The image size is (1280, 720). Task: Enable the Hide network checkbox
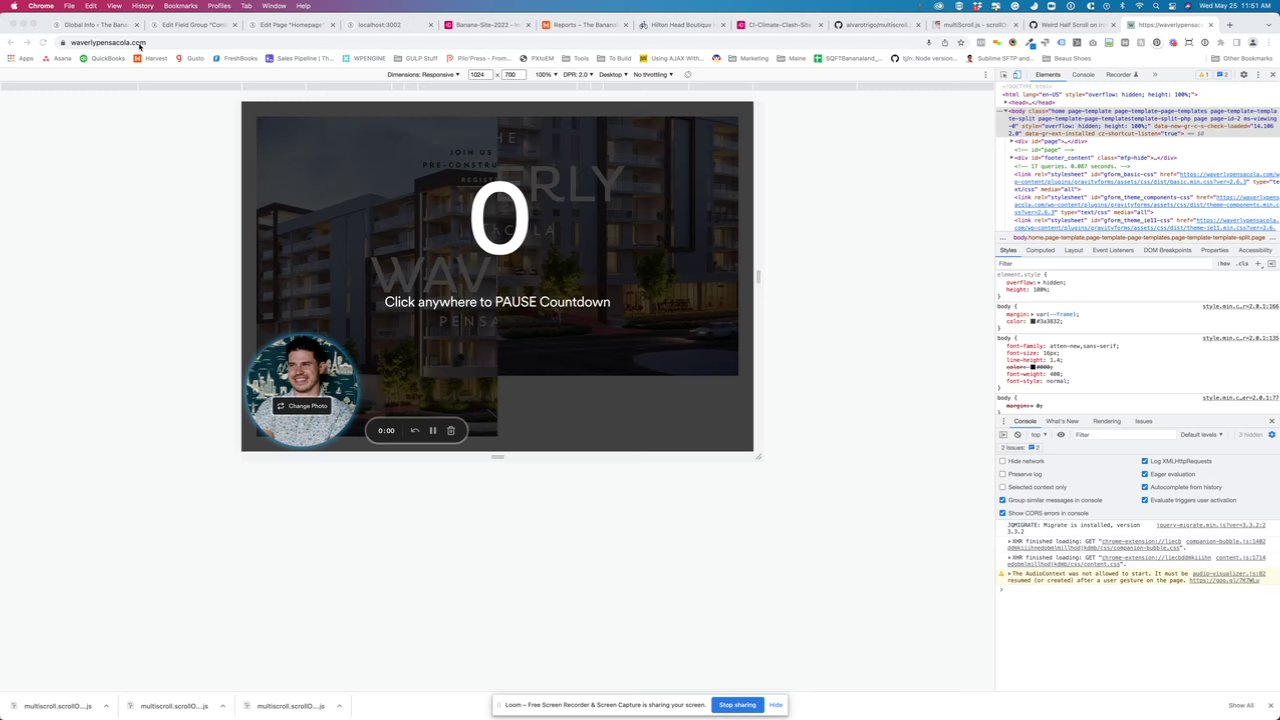coord(1003,461)
